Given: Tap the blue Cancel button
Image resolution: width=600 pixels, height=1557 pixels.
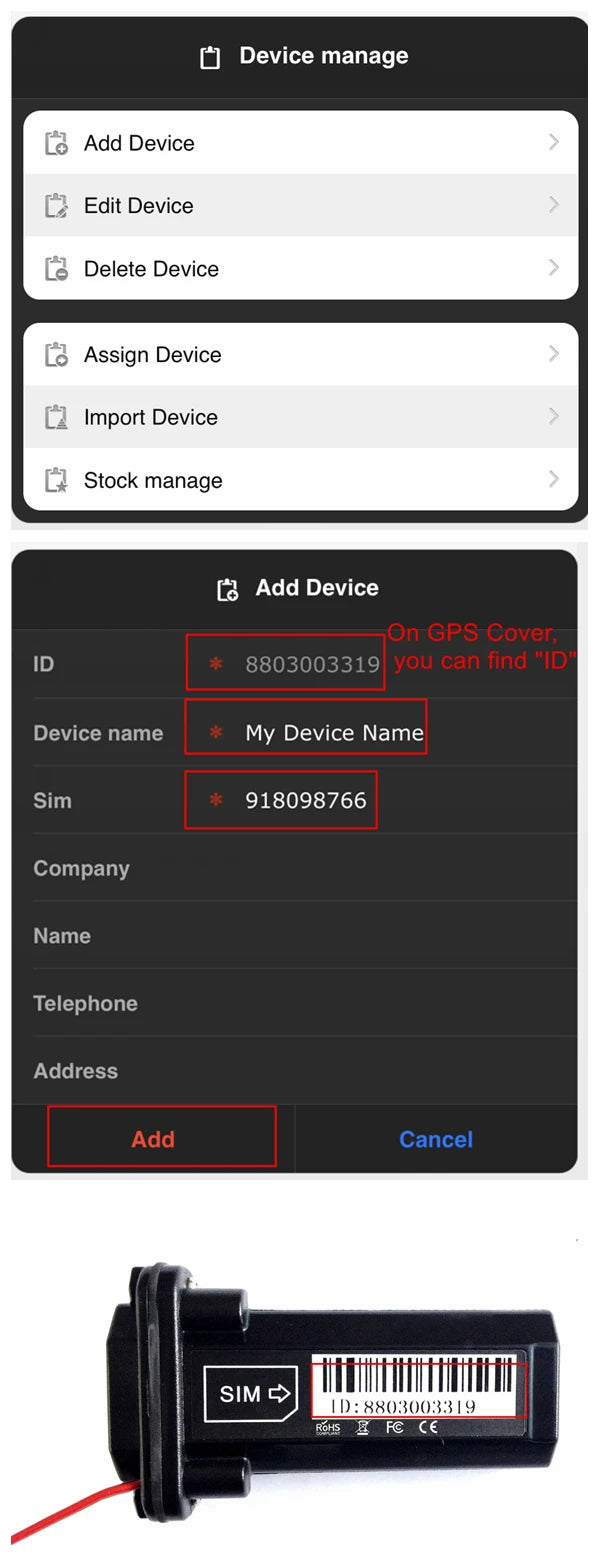Looking at the screenshot, I should click(x=436, y=1139).
